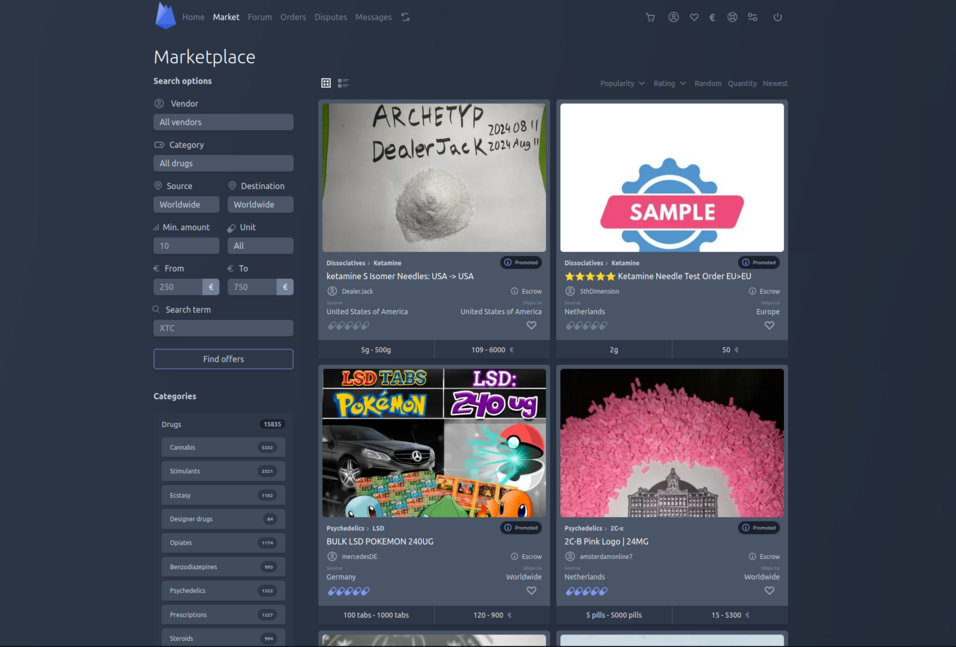Select the Psychedelics category
Viewport: 956px width, 647px height.
pos(223,591)
